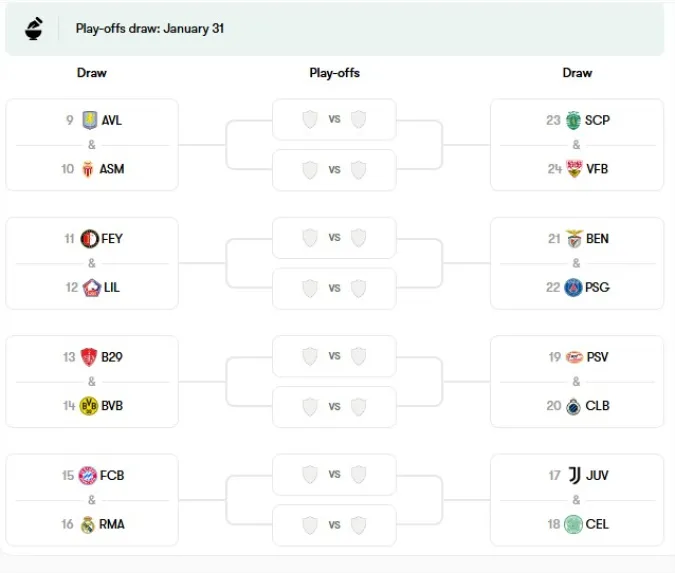675x573 pixels.
Task: Click the Feyenoord club crest
Action: (88, 239)
